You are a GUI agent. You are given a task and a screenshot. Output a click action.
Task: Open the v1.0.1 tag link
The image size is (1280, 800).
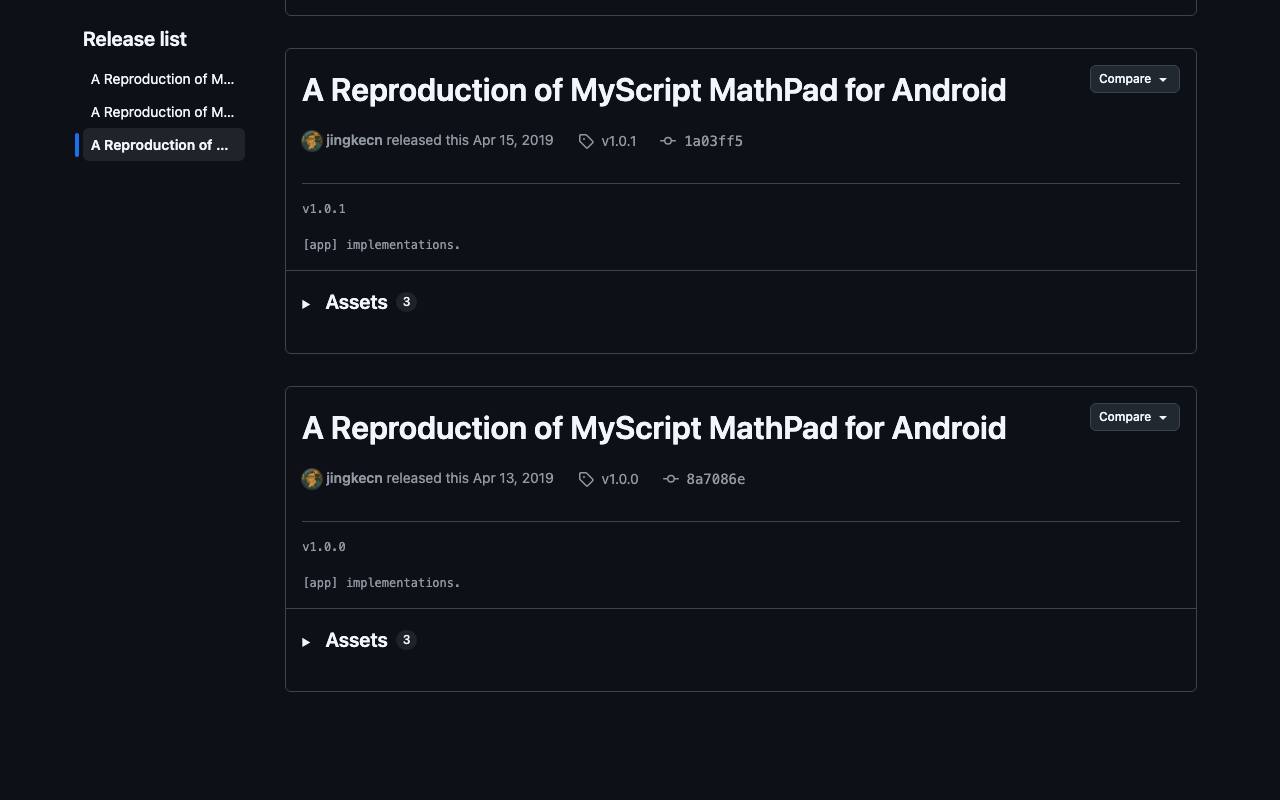[619, 141]
